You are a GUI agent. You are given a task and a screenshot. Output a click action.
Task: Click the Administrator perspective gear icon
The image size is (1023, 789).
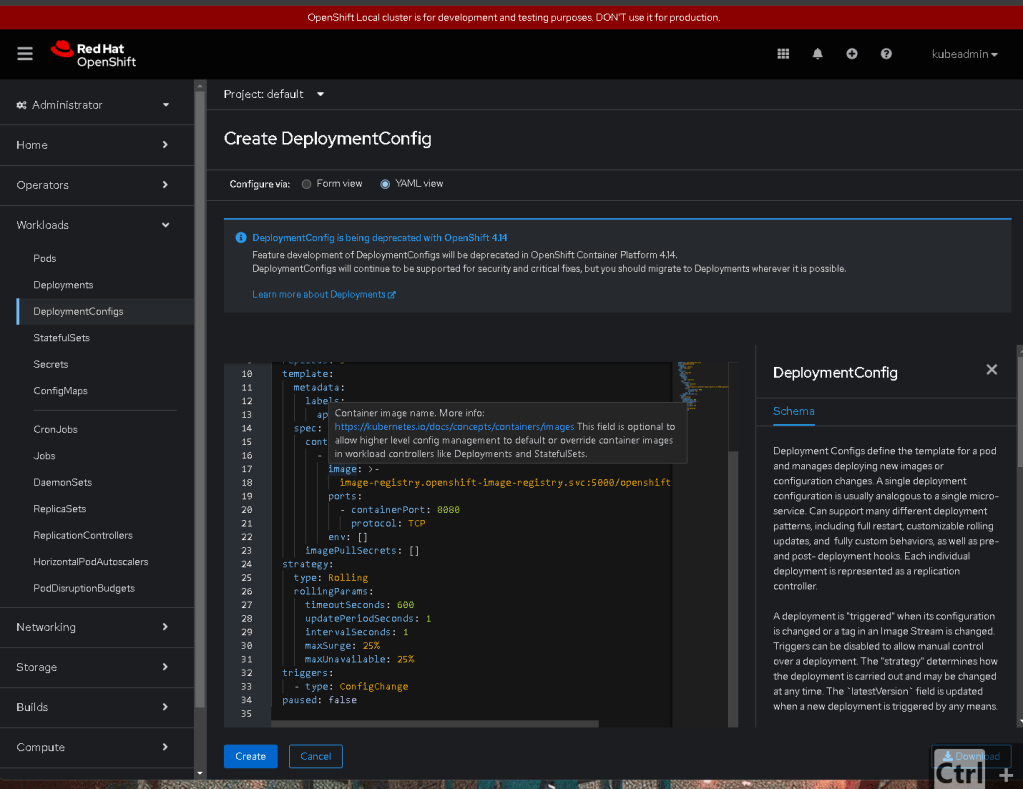[x=22, y=105]
